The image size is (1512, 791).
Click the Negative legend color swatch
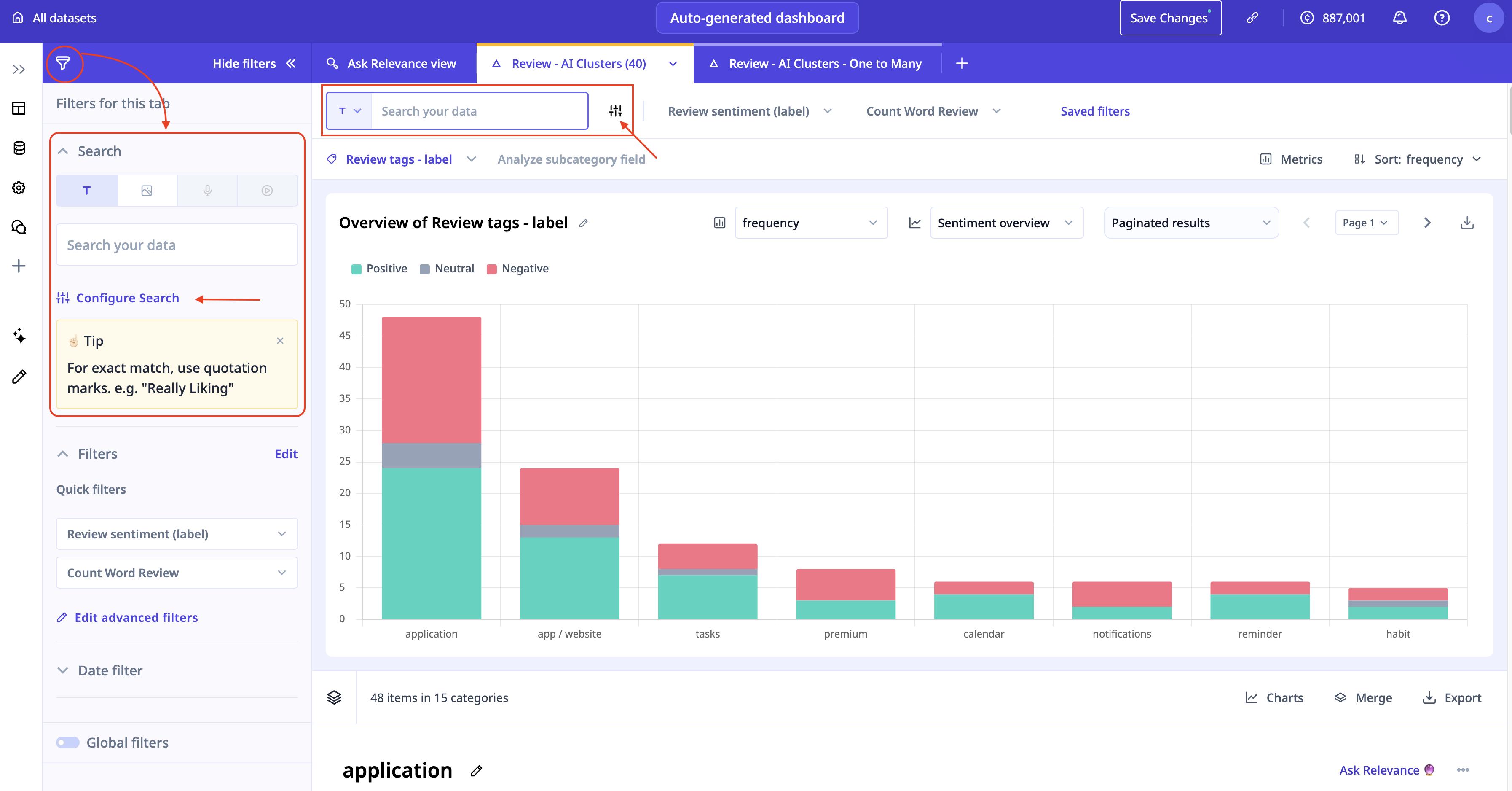pyautogui.click(x=492, y=269)
